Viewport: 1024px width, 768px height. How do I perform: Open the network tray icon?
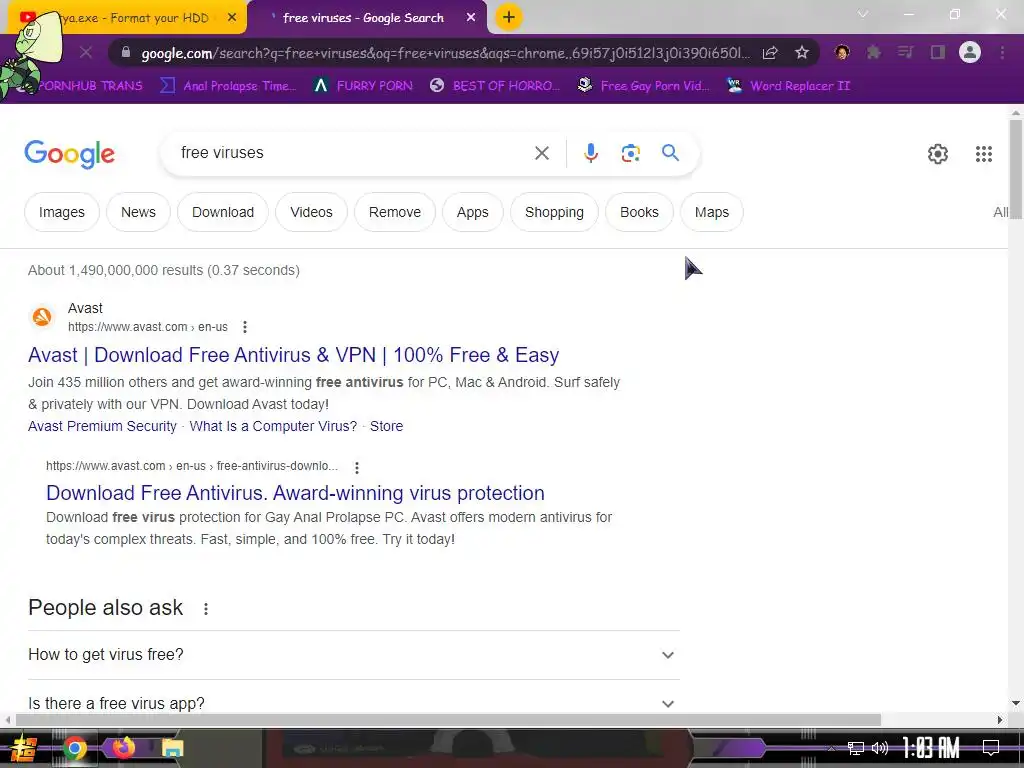pos(856,748)
